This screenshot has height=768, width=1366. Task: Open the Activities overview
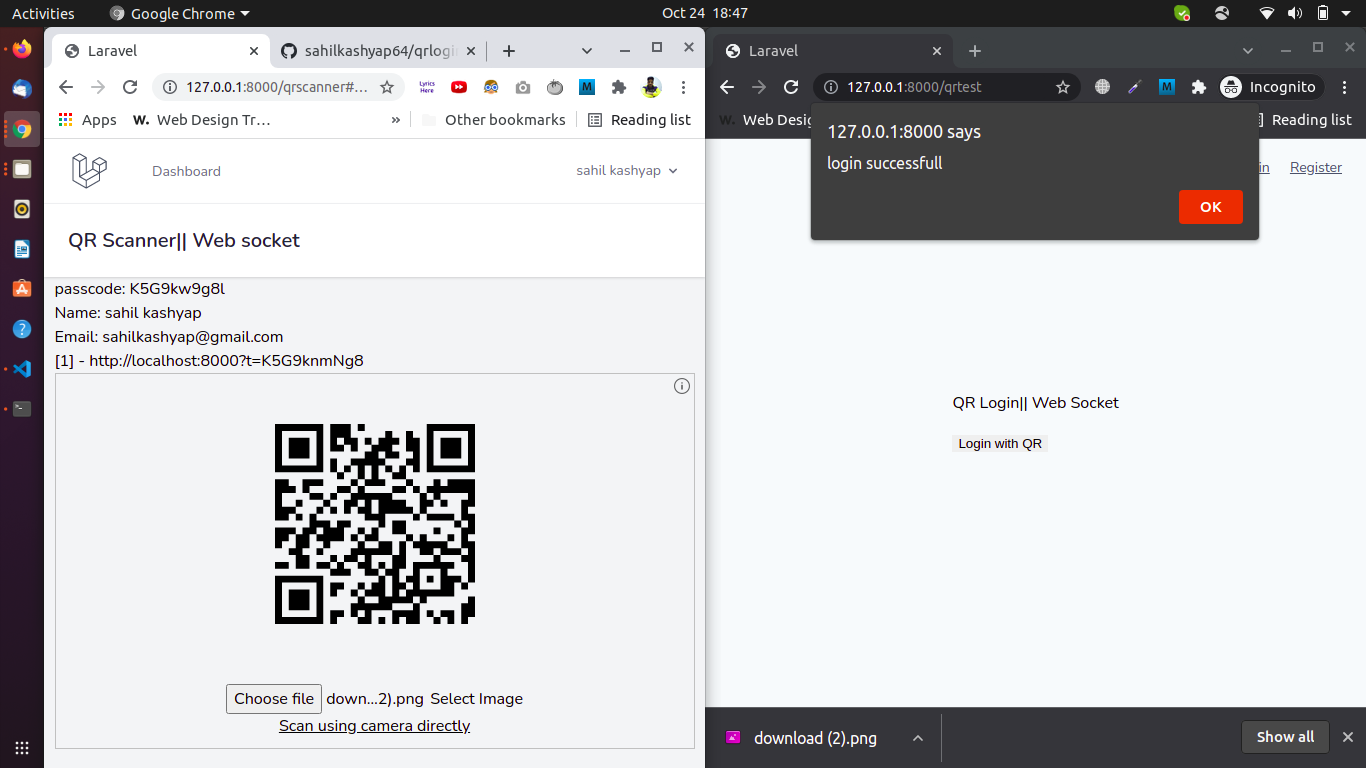pyautogui.click(x=43, y=13)
